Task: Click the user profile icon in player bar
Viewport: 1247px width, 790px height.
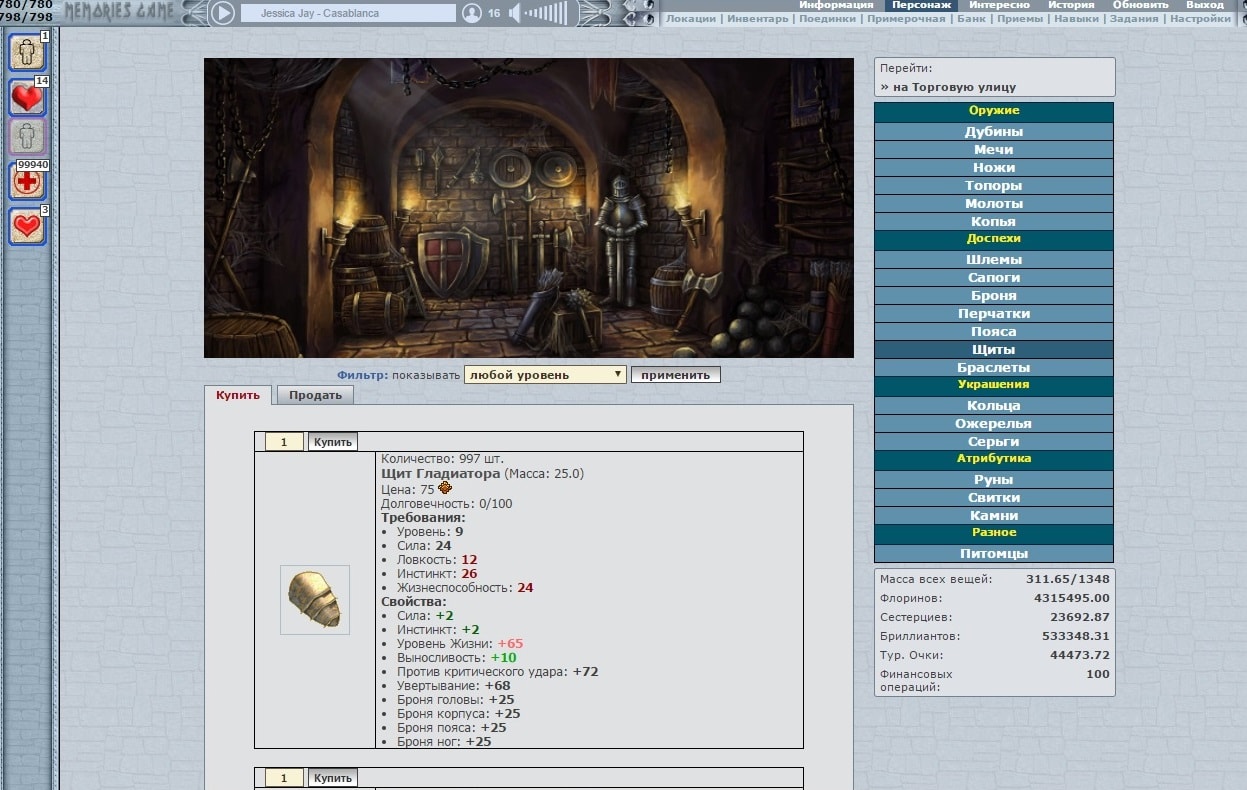Action: point(472,13)
